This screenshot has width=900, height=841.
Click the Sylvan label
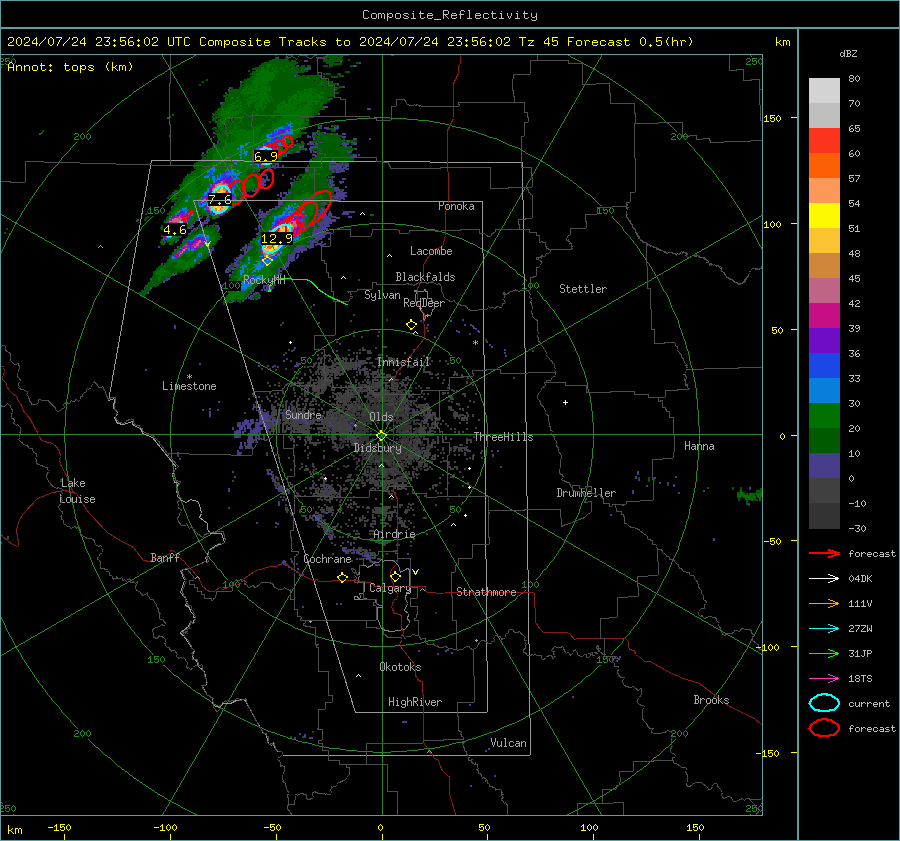(382, 295)
